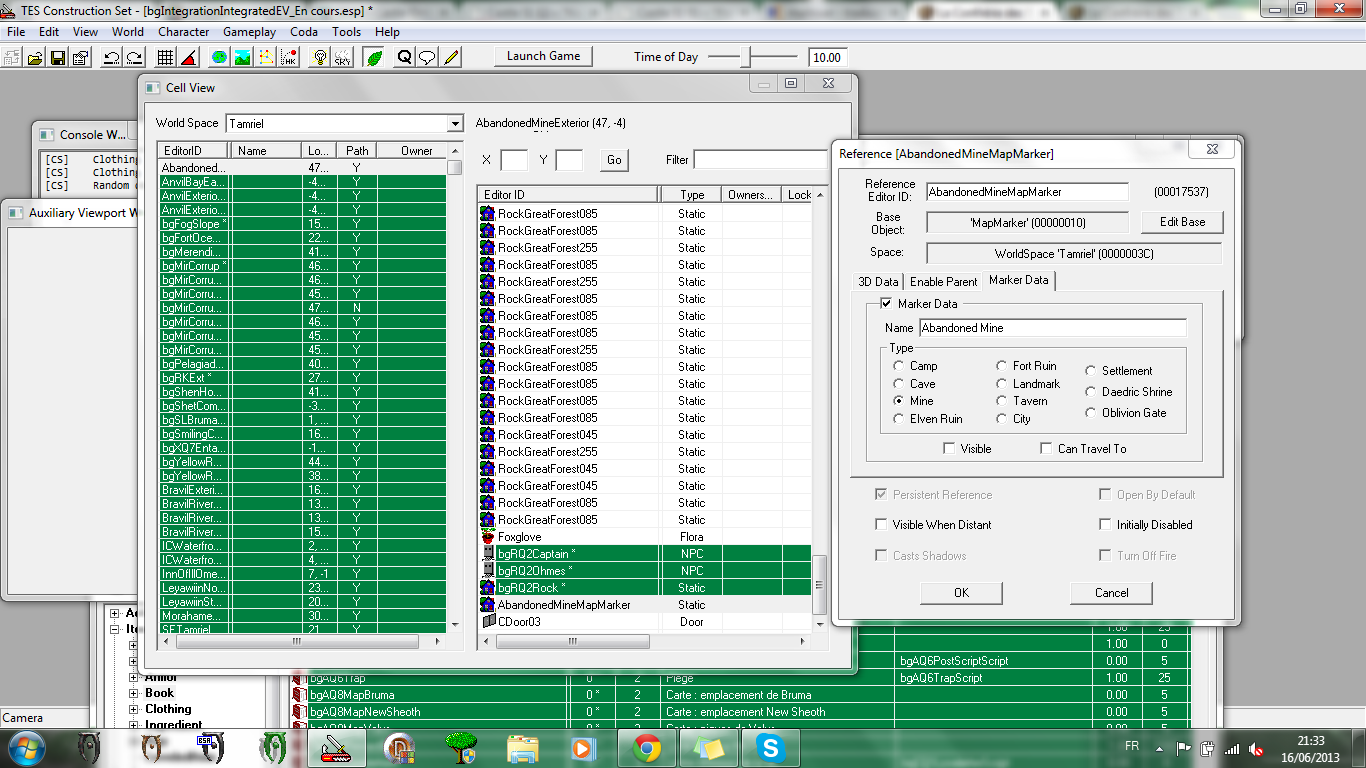Toggle the Snap to Angle red triangle icon
This screenshot has height=768, width=1366.
188,57
